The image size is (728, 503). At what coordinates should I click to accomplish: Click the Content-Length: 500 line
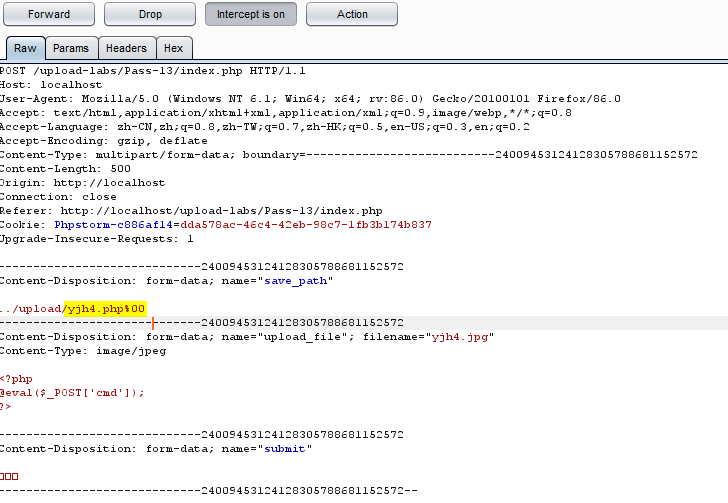(65, 169)
